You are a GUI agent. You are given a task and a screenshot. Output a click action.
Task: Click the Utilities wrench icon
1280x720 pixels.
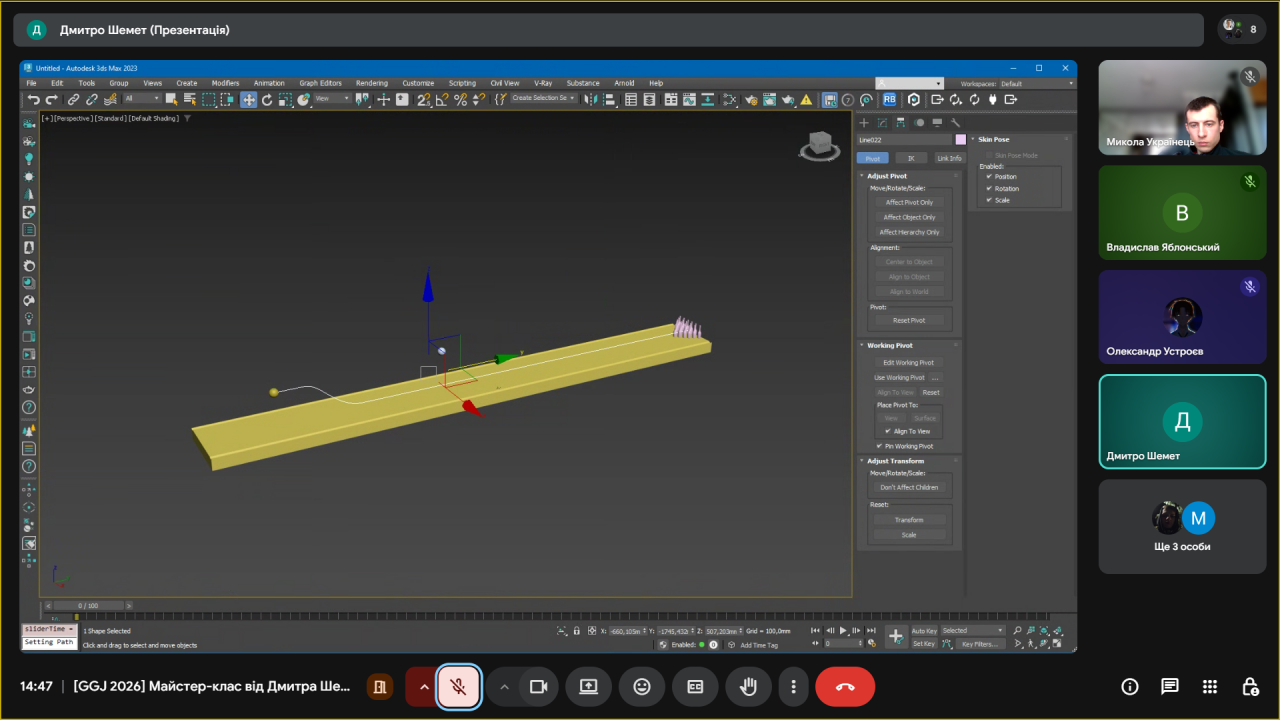955,123
